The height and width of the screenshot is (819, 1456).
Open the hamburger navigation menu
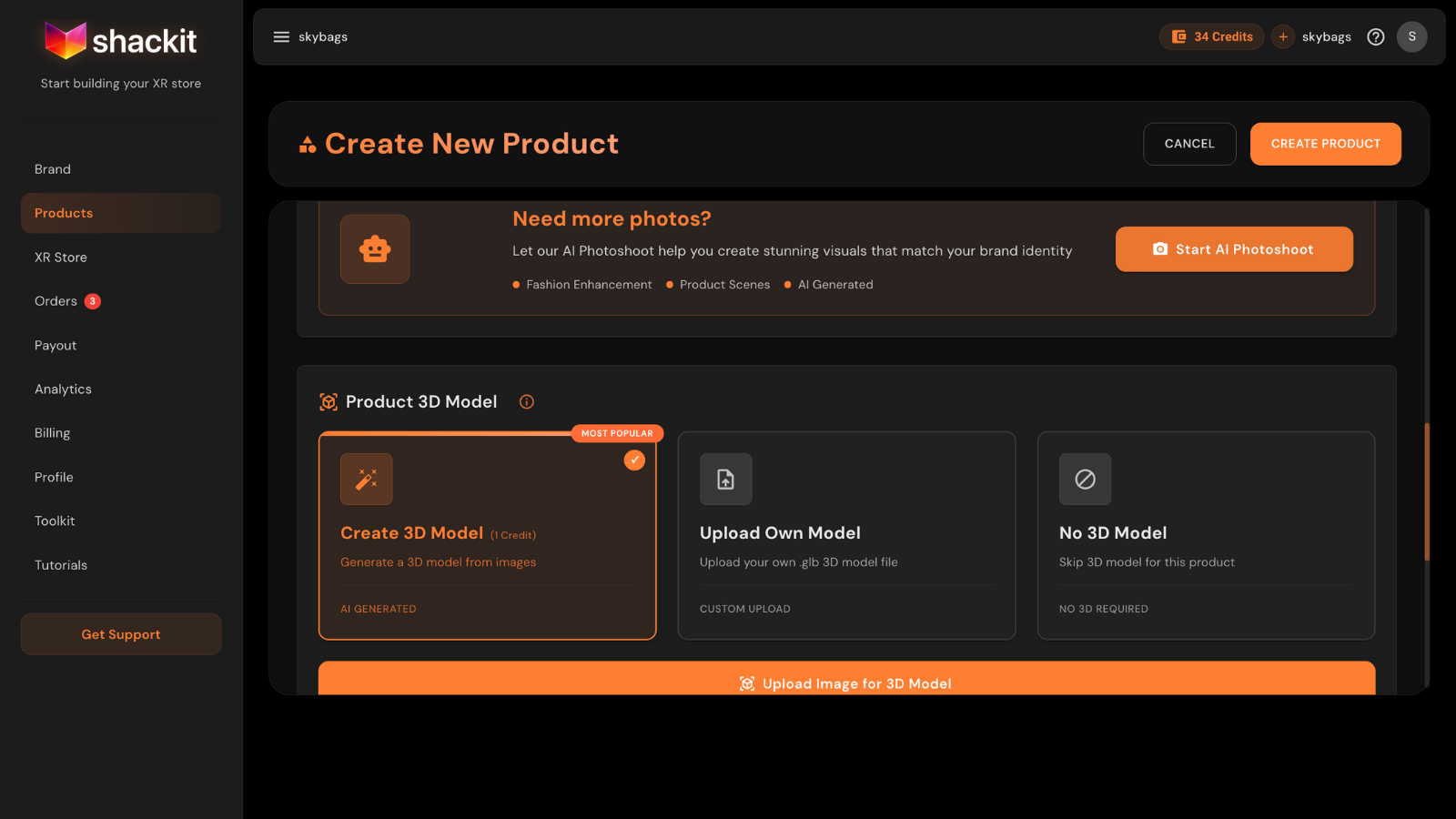tap(280, 36)
